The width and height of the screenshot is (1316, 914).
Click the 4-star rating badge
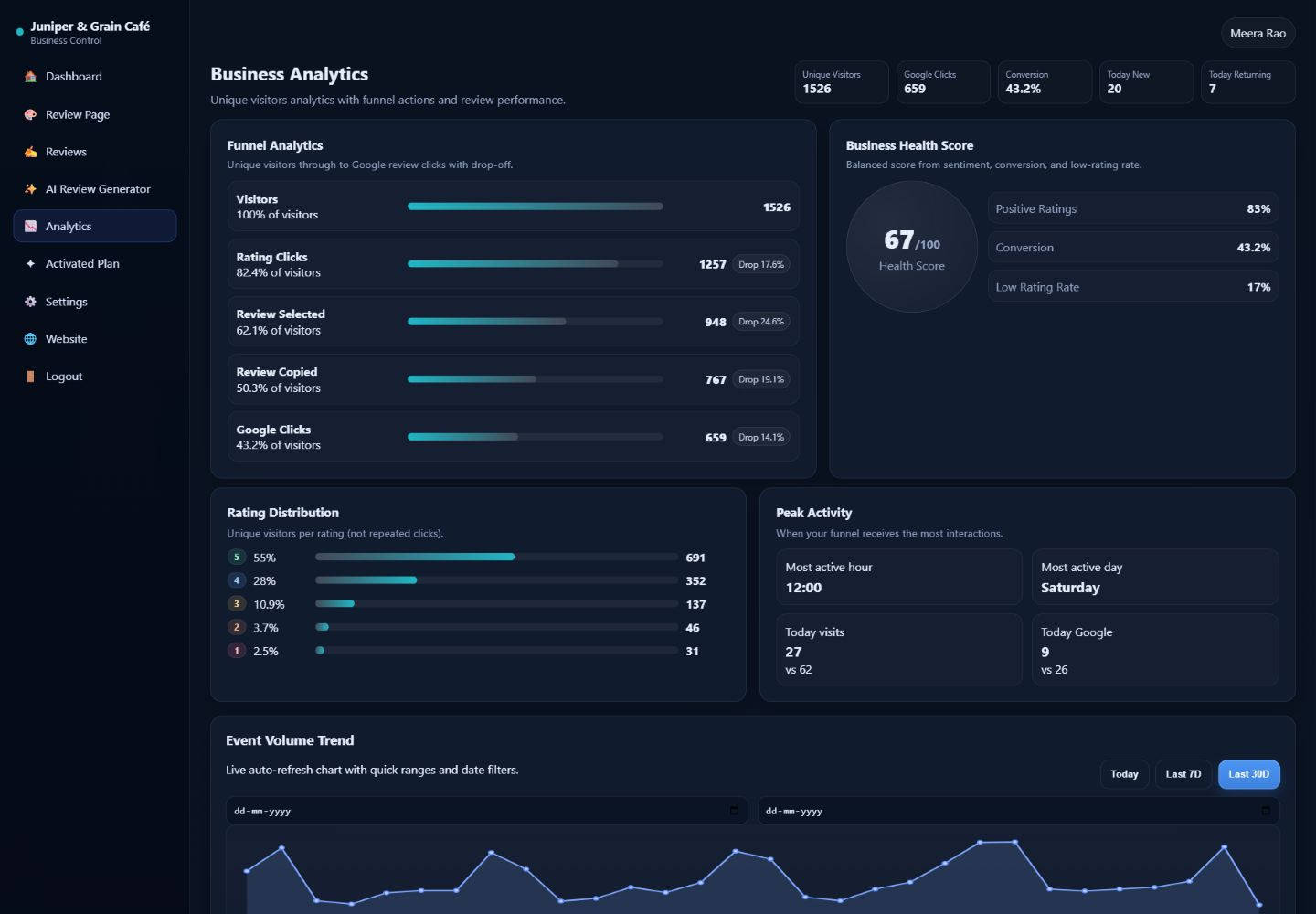pyautogui.click(x=237, y=580)
